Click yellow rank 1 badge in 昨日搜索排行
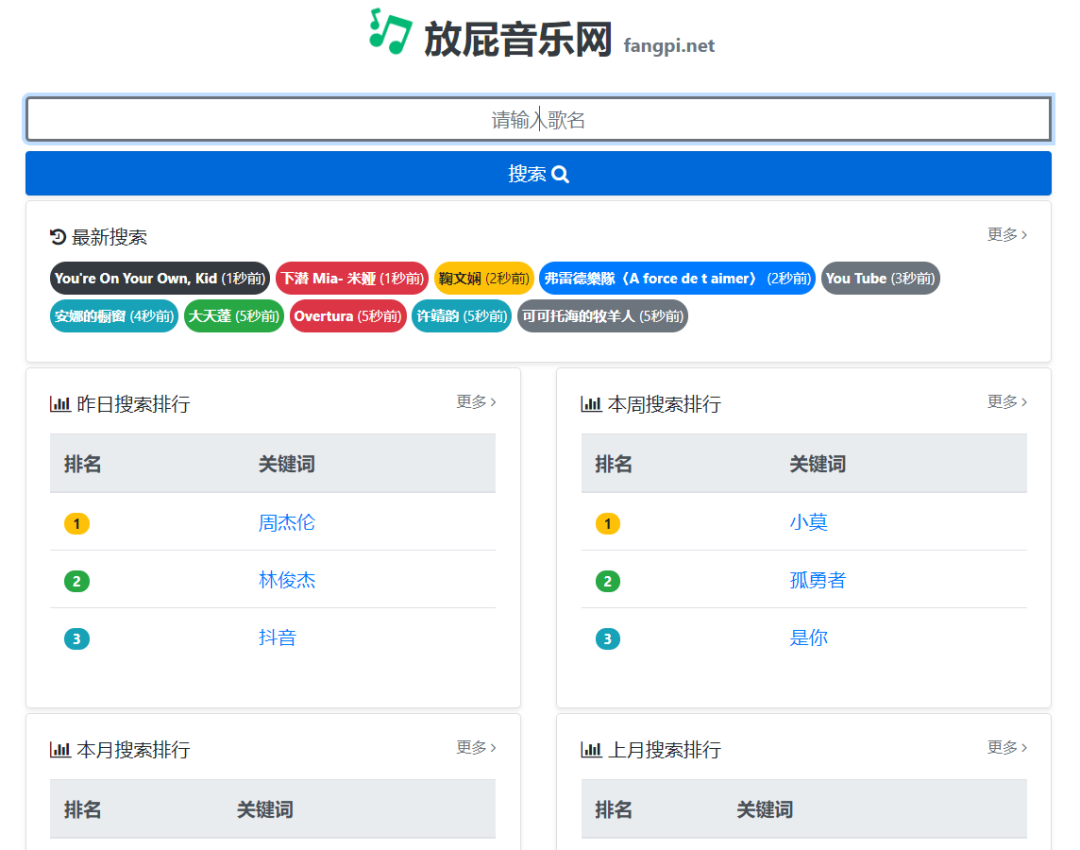Screen dimensions: 1080x850 tap(77, 523)
